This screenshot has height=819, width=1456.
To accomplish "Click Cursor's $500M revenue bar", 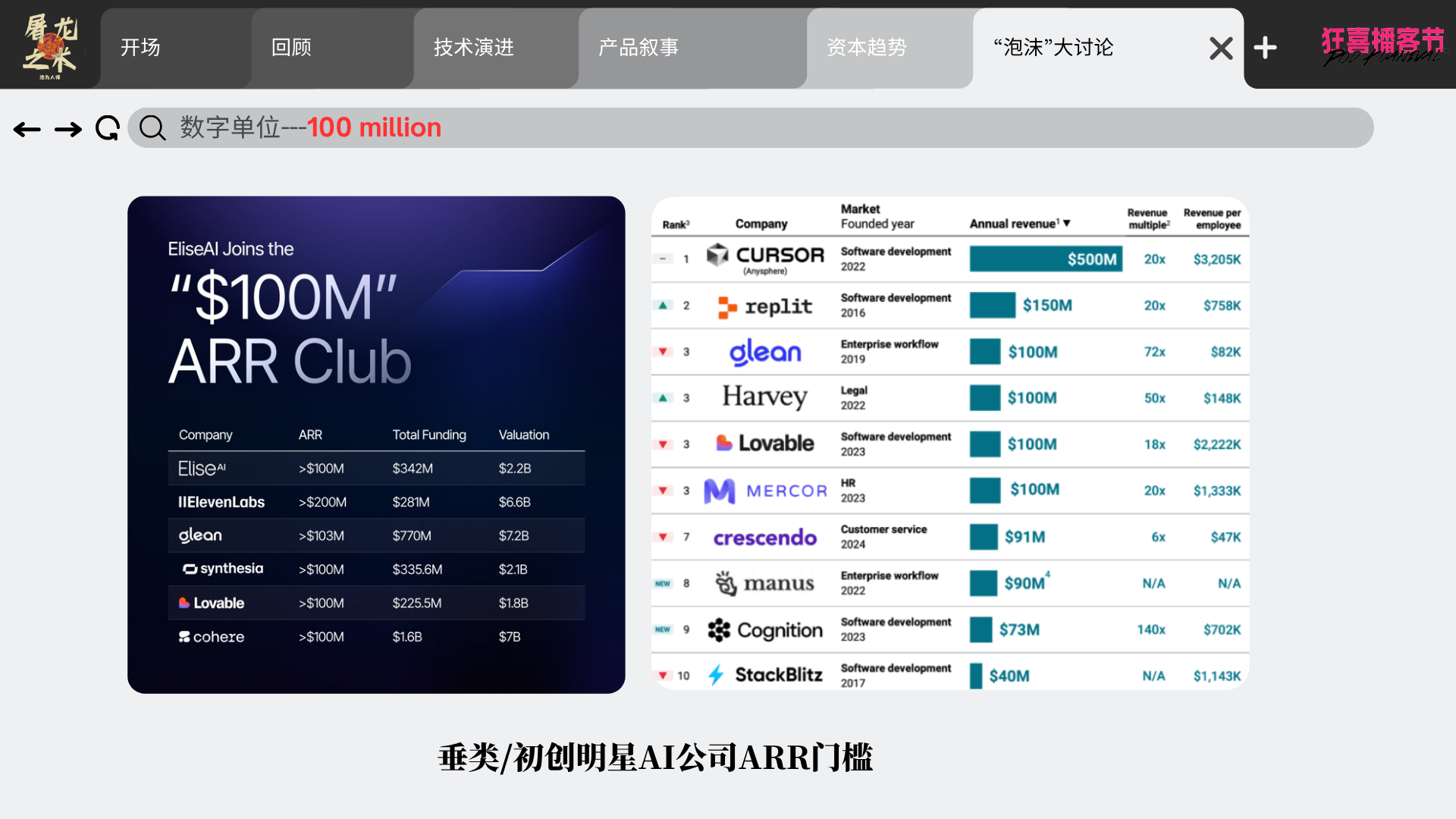I will (x=1045, y=259).
